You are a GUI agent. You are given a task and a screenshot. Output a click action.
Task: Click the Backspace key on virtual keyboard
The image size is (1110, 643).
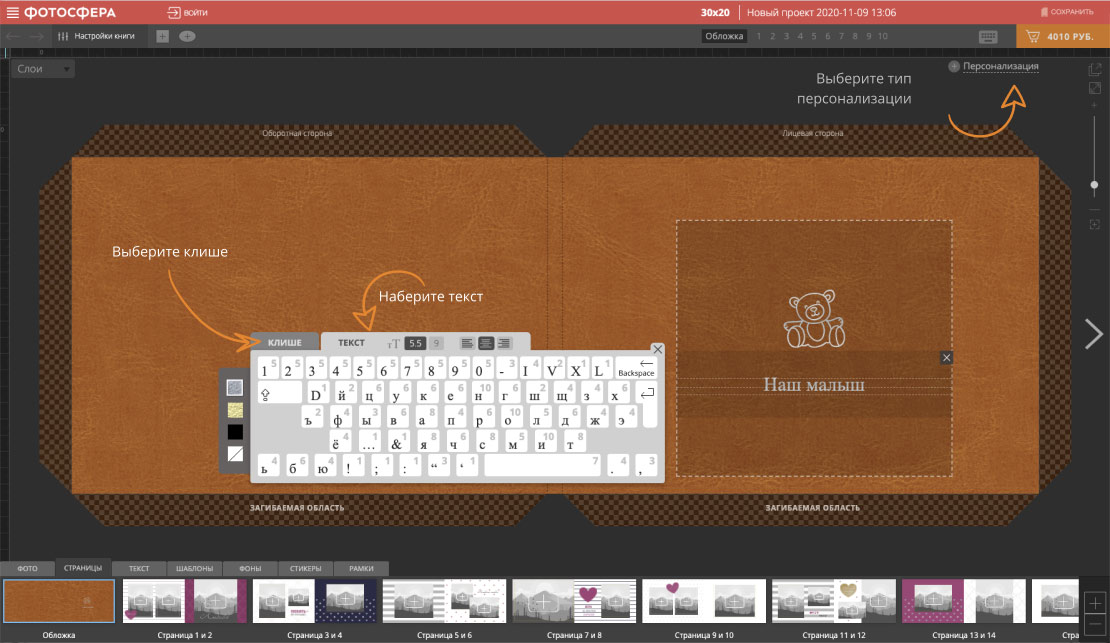(x=636, y=368)
